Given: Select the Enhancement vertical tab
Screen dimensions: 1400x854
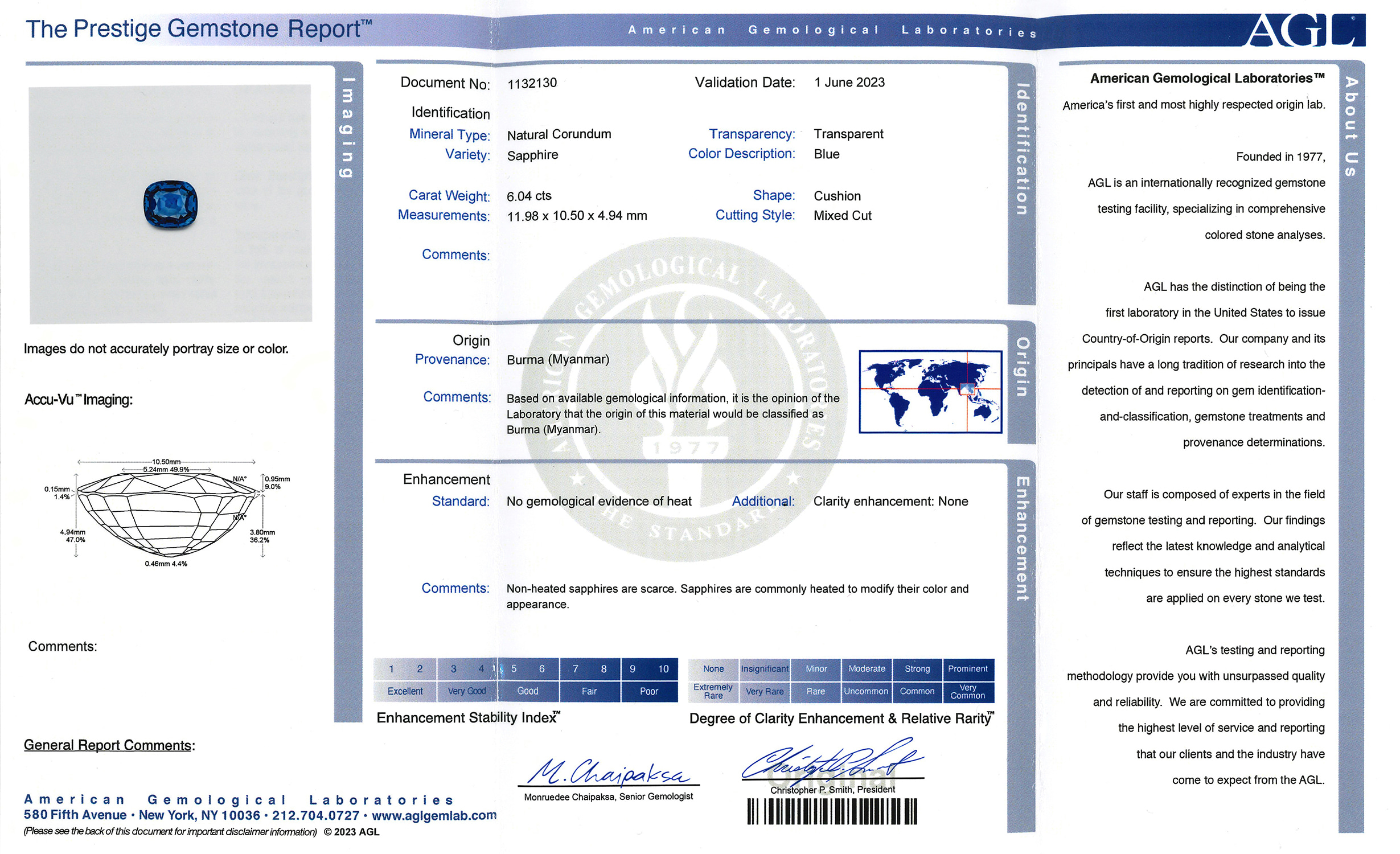Looking at the screenshot, I should click(x=1022, y=539).
